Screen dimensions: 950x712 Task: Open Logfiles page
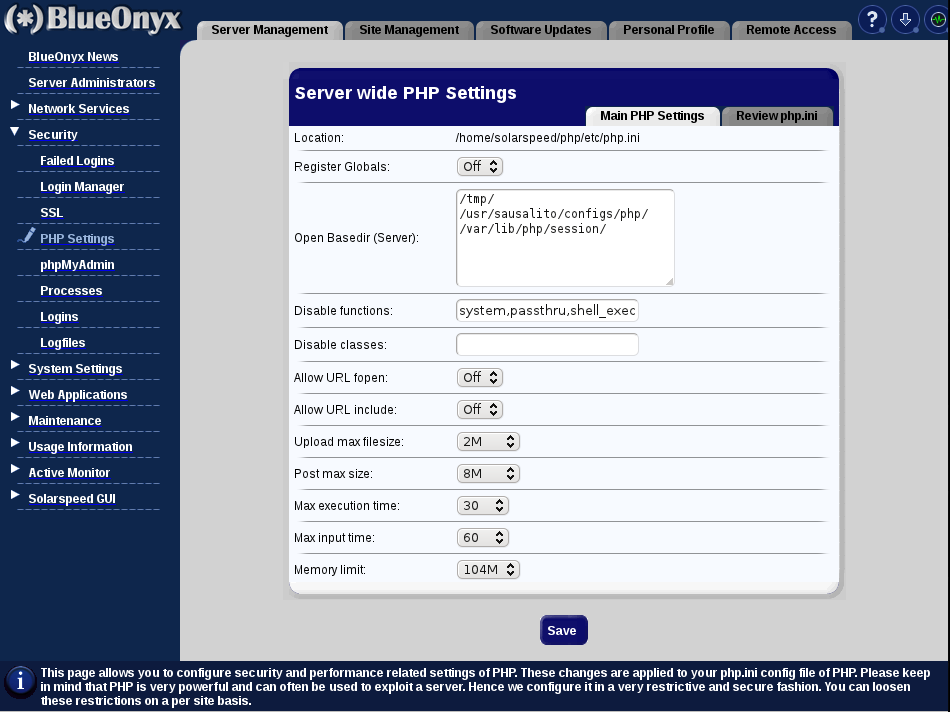click(x=62, y=344)
